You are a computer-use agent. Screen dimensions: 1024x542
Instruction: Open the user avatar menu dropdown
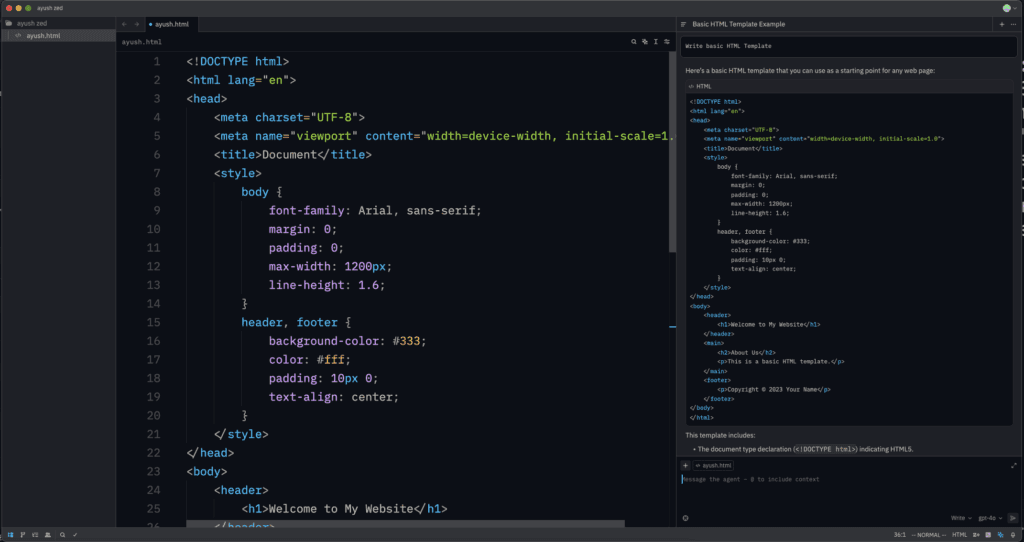pos(1009,8)
